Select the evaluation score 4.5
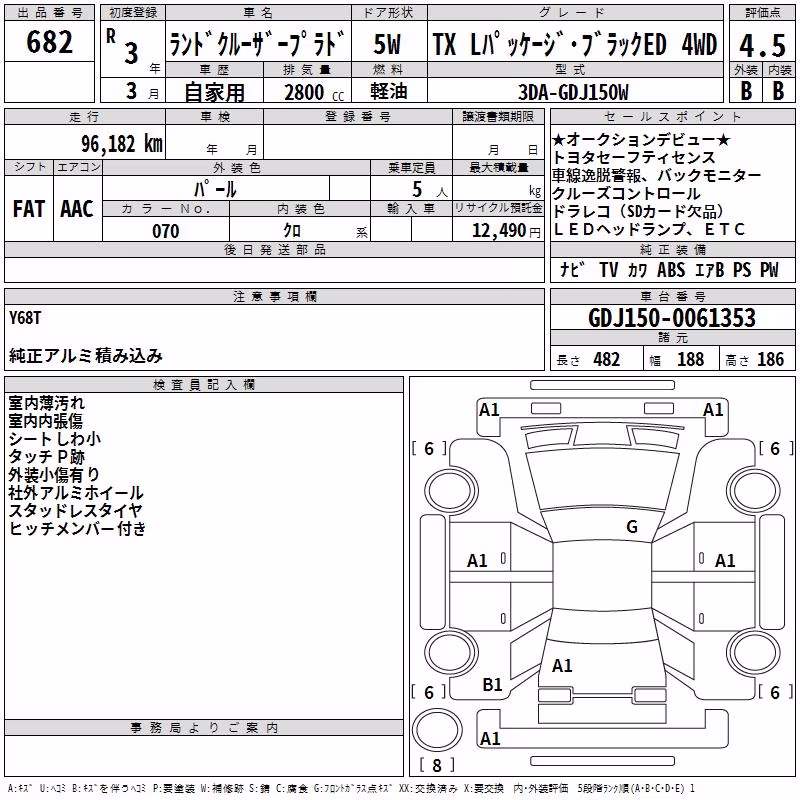800x800 pixels. (763, 45)
